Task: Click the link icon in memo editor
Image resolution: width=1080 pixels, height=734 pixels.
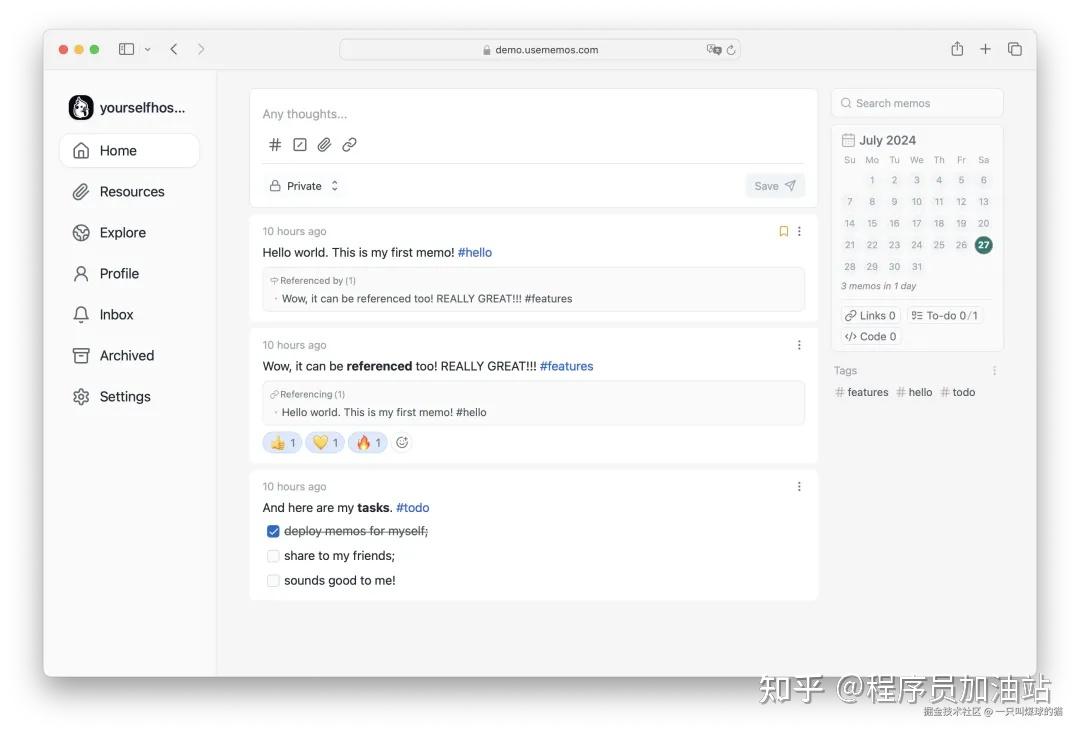Action: tap(349, 145)
